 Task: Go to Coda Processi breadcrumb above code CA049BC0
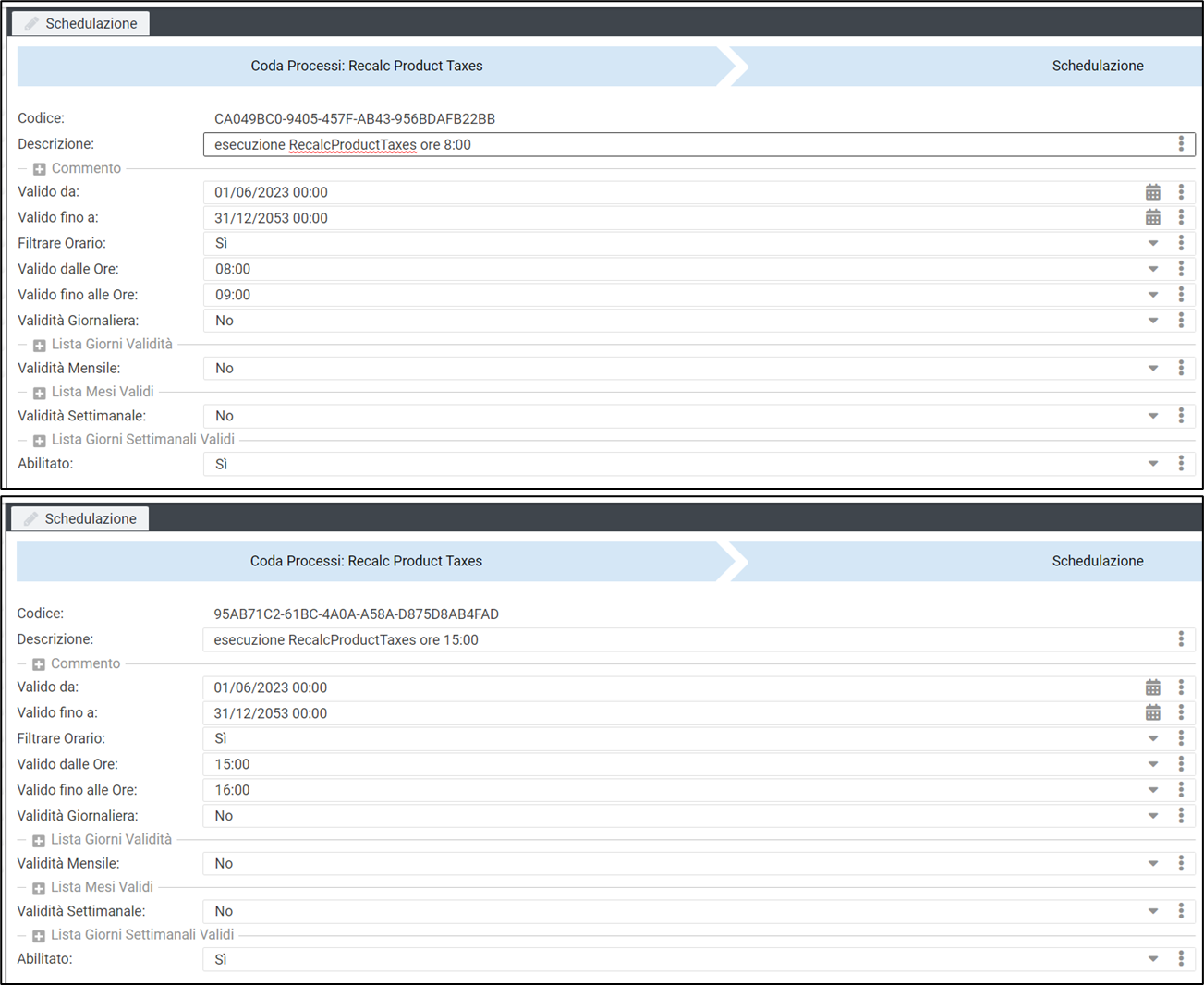367,66
